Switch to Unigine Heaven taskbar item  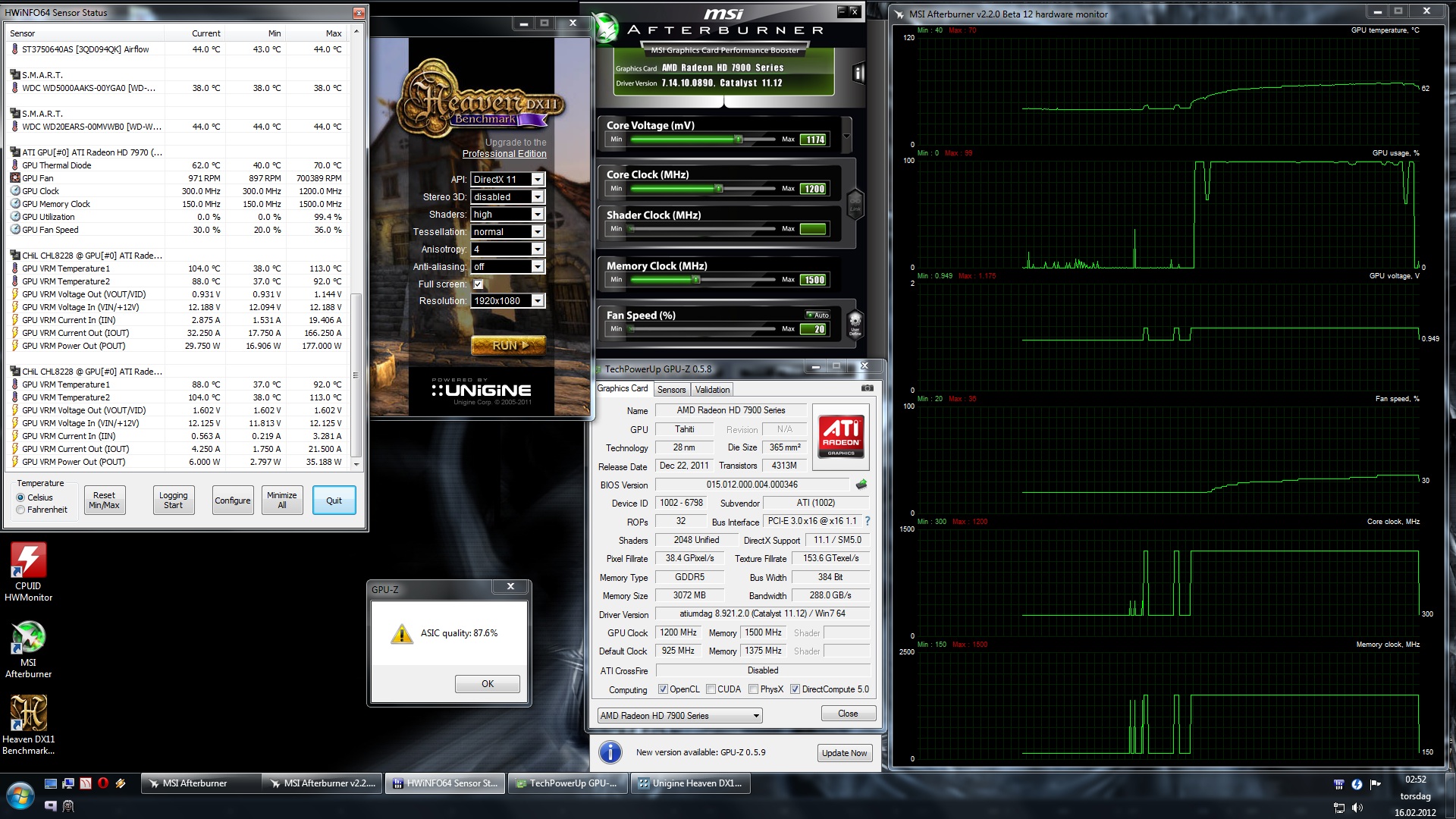(x=691, y=783)
